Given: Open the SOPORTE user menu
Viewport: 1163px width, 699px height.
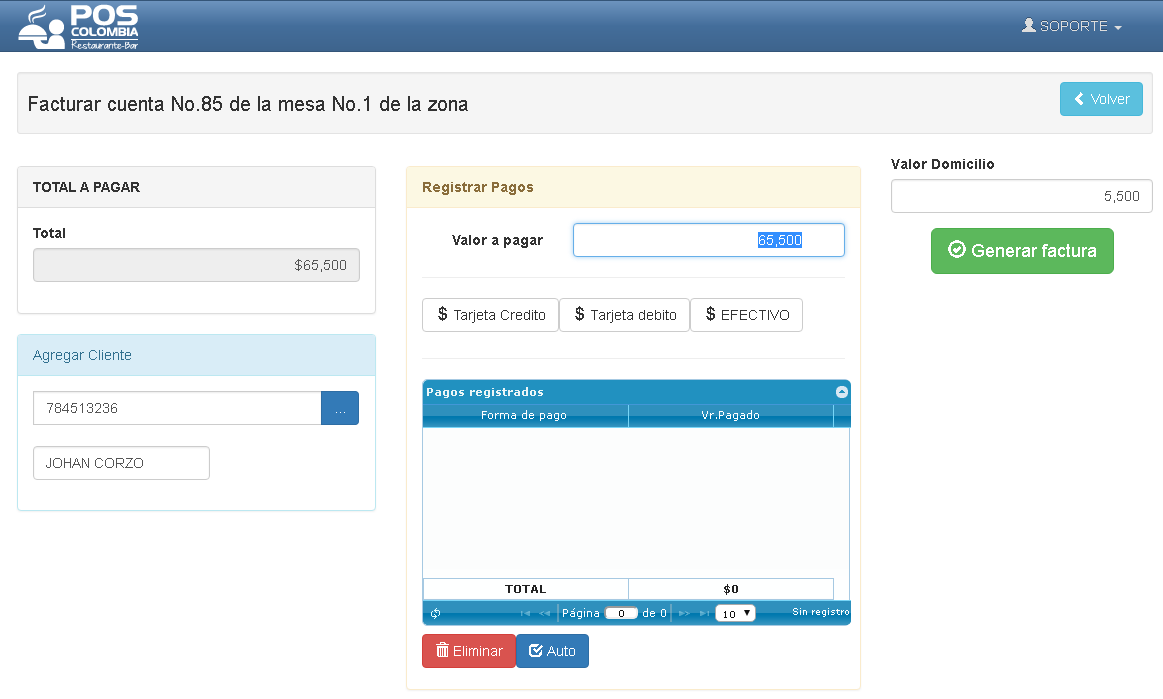Looking at the screenshot, I should (x=1071, y=26).
